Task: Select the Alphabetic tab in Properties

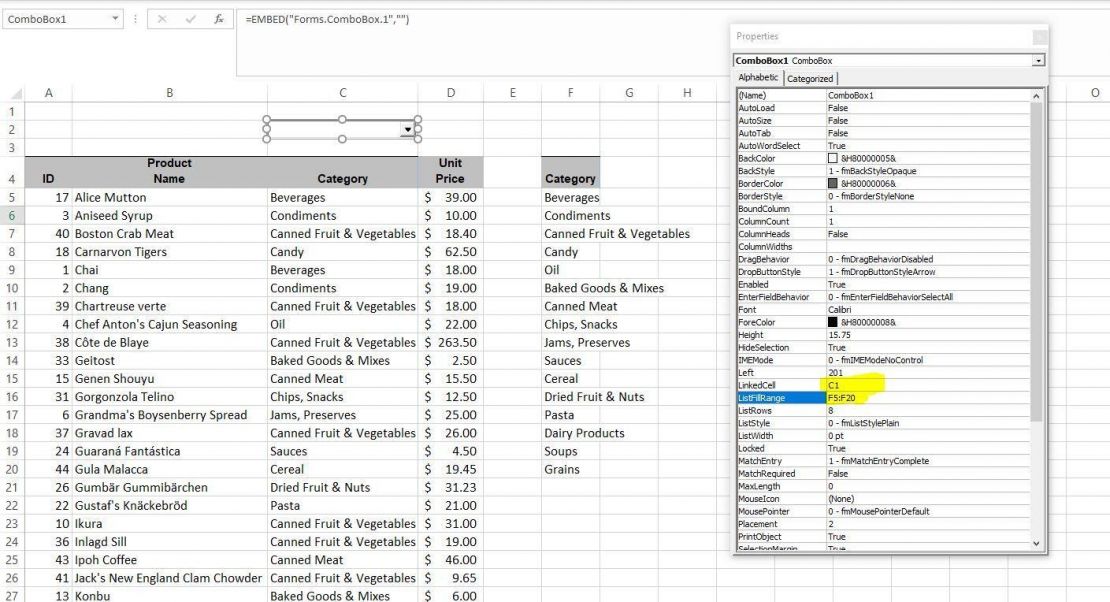Action: coord(759,78)
